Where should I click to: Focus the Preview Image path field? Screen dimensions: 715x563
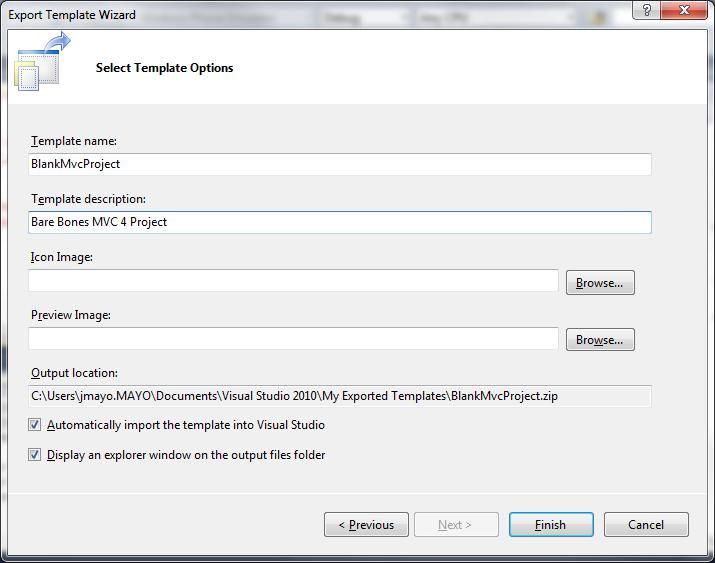point(293,339)
